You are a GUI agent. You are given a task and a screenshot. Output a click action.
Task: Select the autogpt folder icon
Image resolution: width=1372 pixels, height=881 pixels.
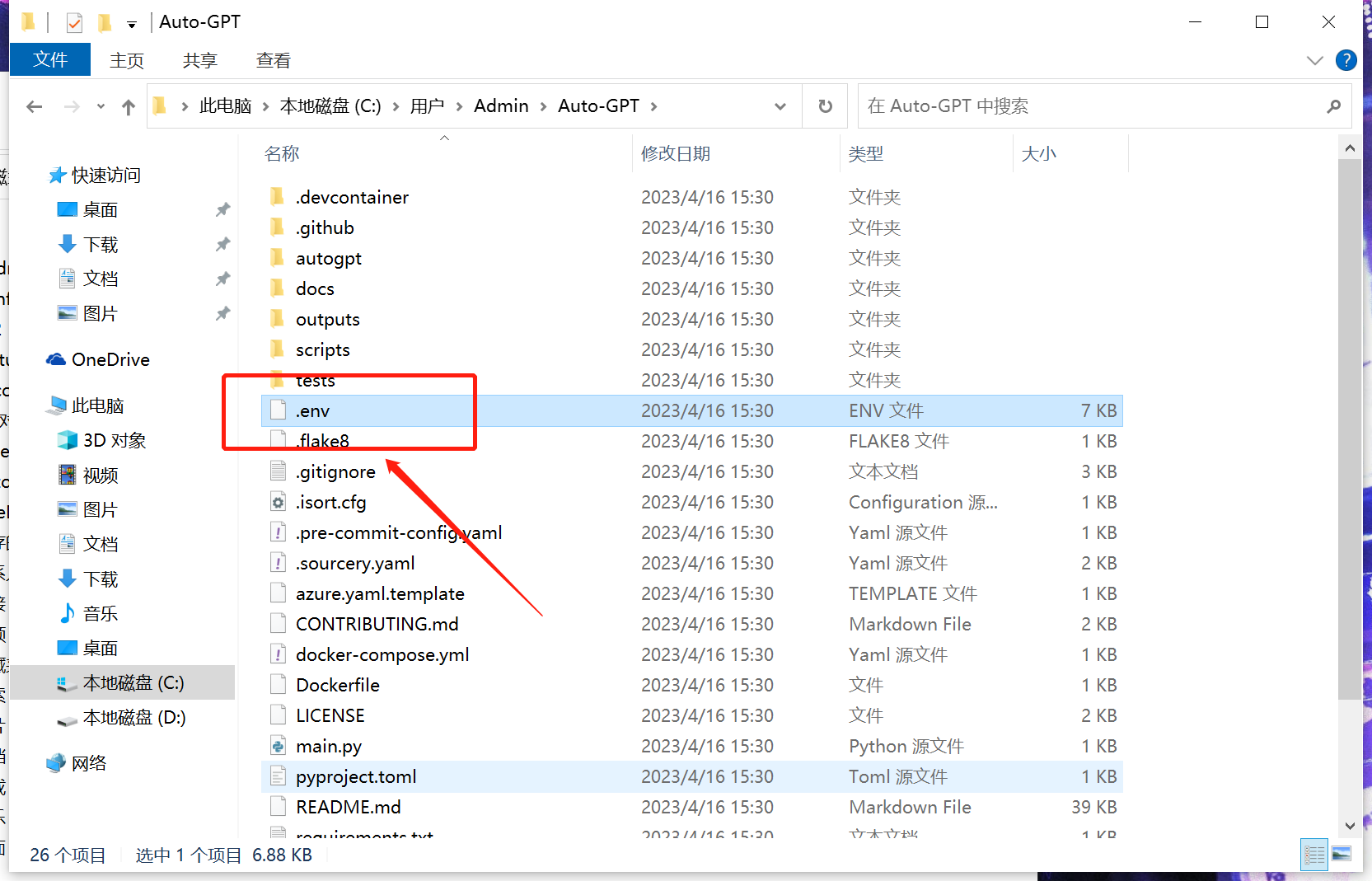[278, 258]
